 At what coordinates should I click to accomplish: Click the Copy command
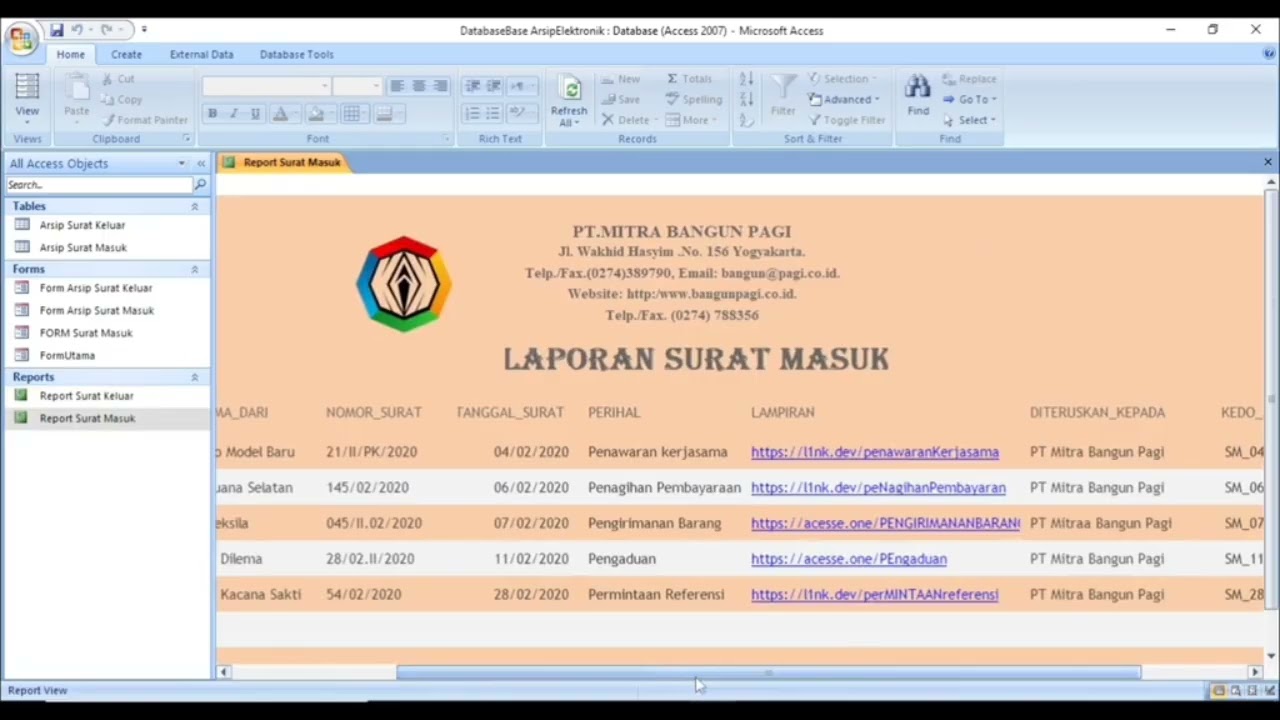[121, 99]
